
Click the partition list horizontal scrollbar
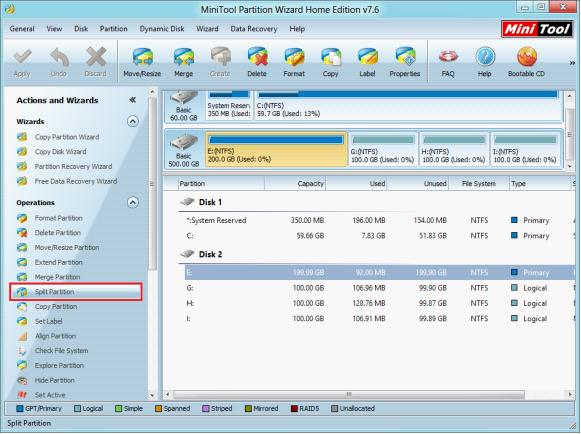tap(349, 394)
